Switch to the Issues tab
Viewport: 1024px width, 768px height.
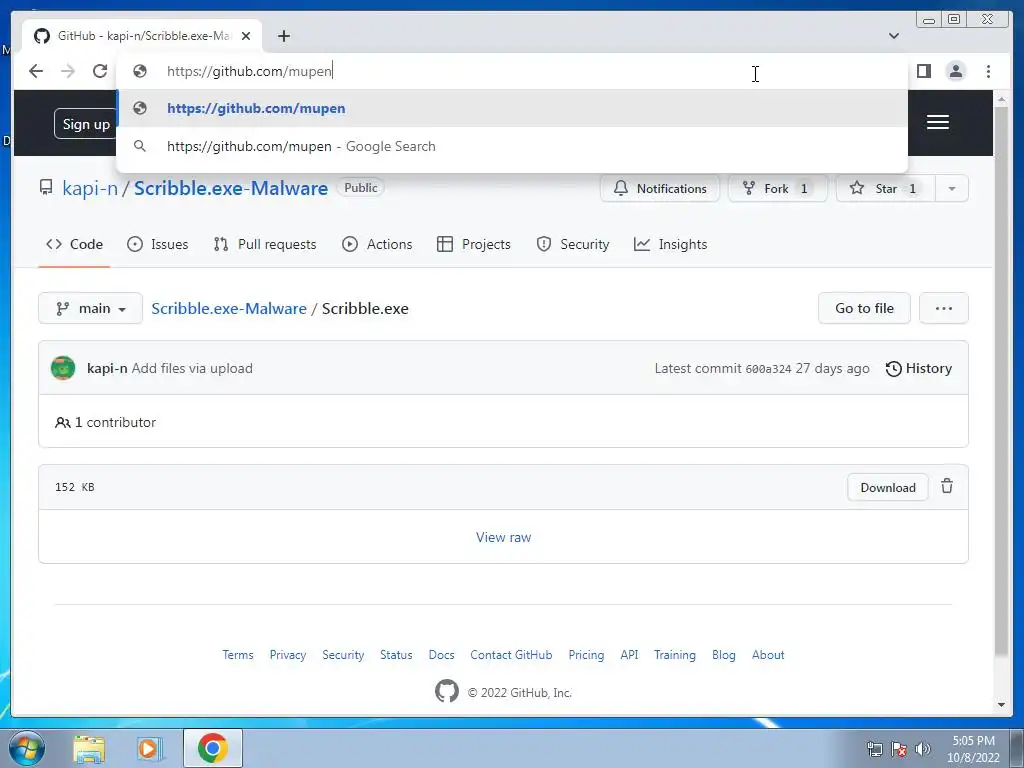point(157,244)
